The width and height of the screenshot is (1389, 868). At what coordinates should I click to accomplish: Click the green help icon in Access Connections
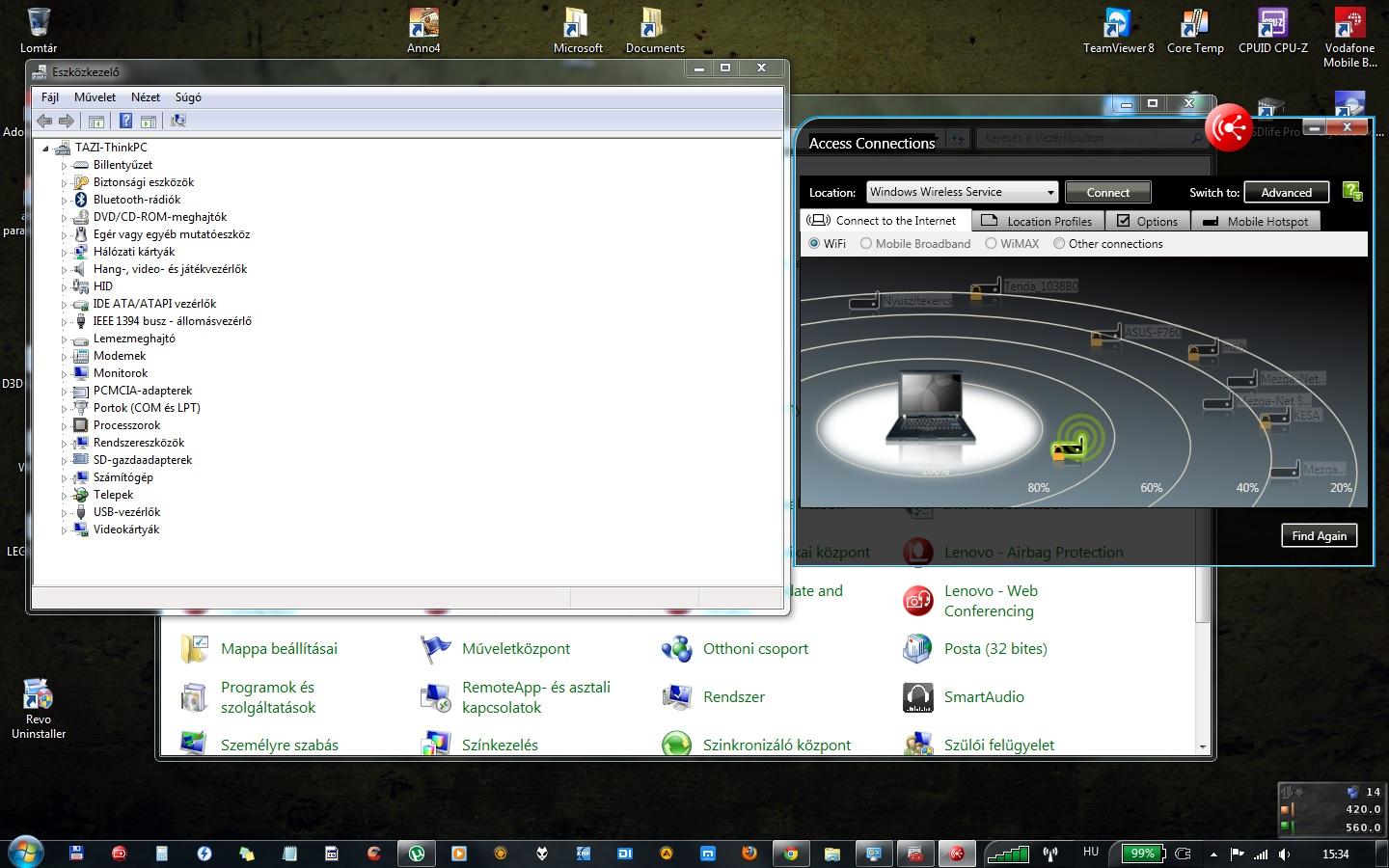pyautogui.click(x=1352, y=192)
